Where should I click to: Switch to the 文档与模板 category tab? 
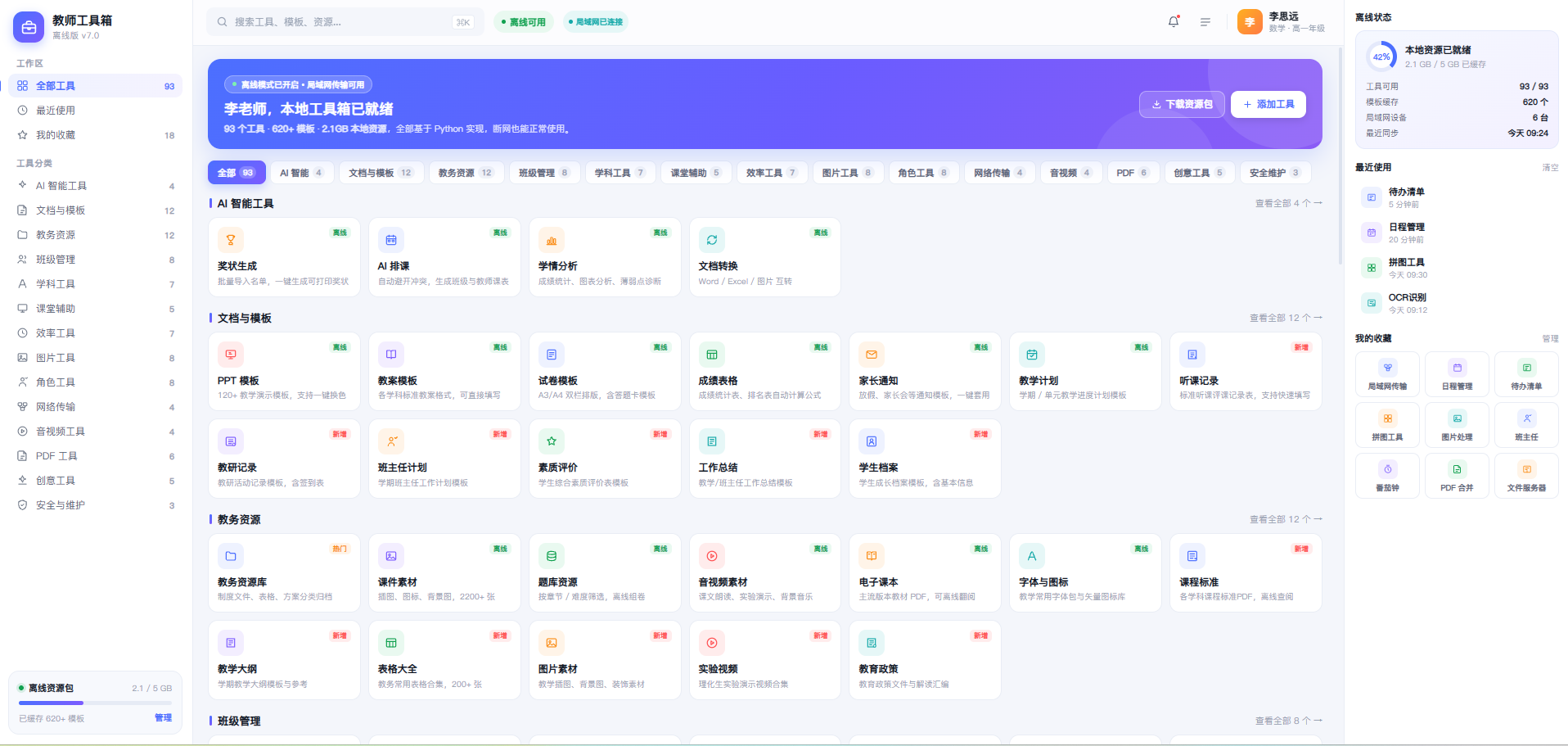coord(381,173)
